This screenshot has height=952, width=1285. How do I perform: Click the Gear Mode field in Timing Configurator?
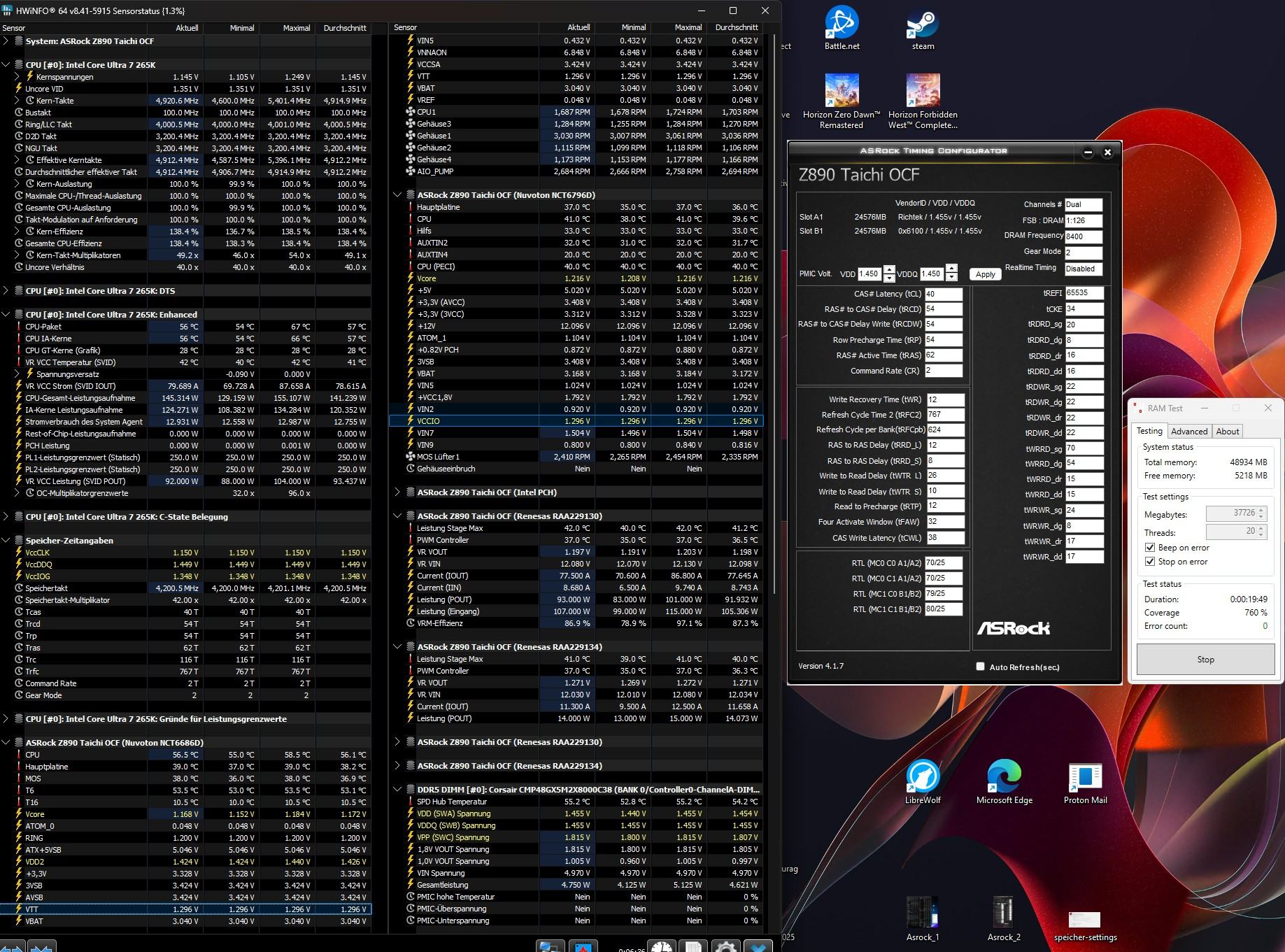click(x=1084, y=253)
